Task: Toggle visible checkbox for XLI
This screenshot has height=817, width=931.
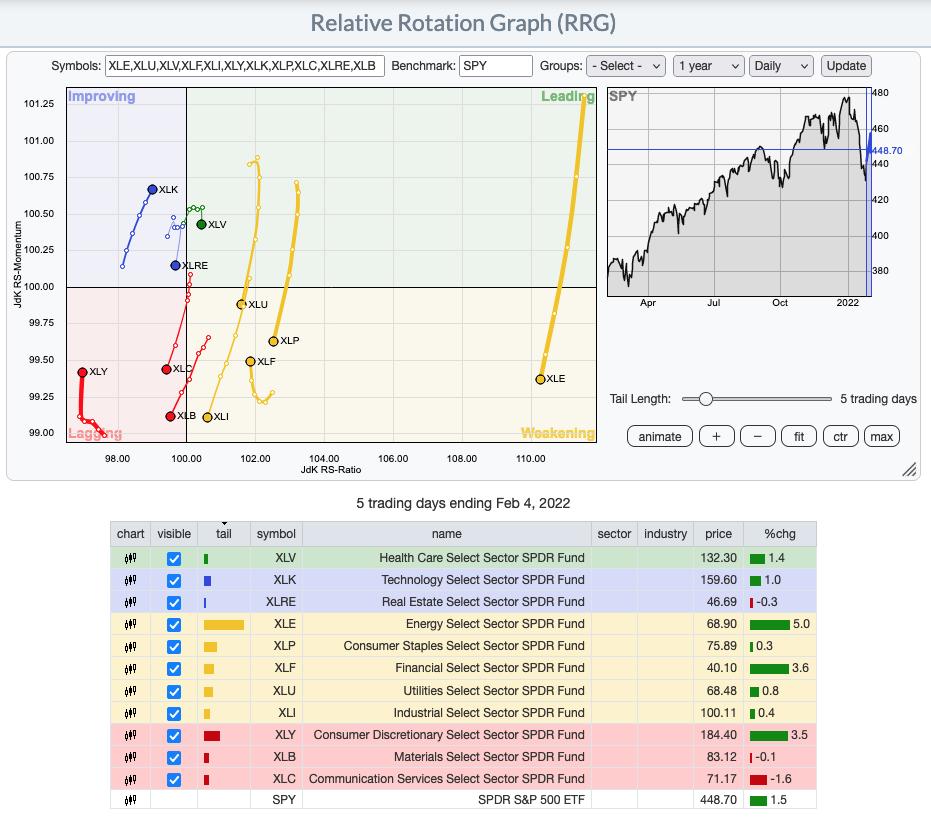Action: pyautogui.click(x=174, y=713)
